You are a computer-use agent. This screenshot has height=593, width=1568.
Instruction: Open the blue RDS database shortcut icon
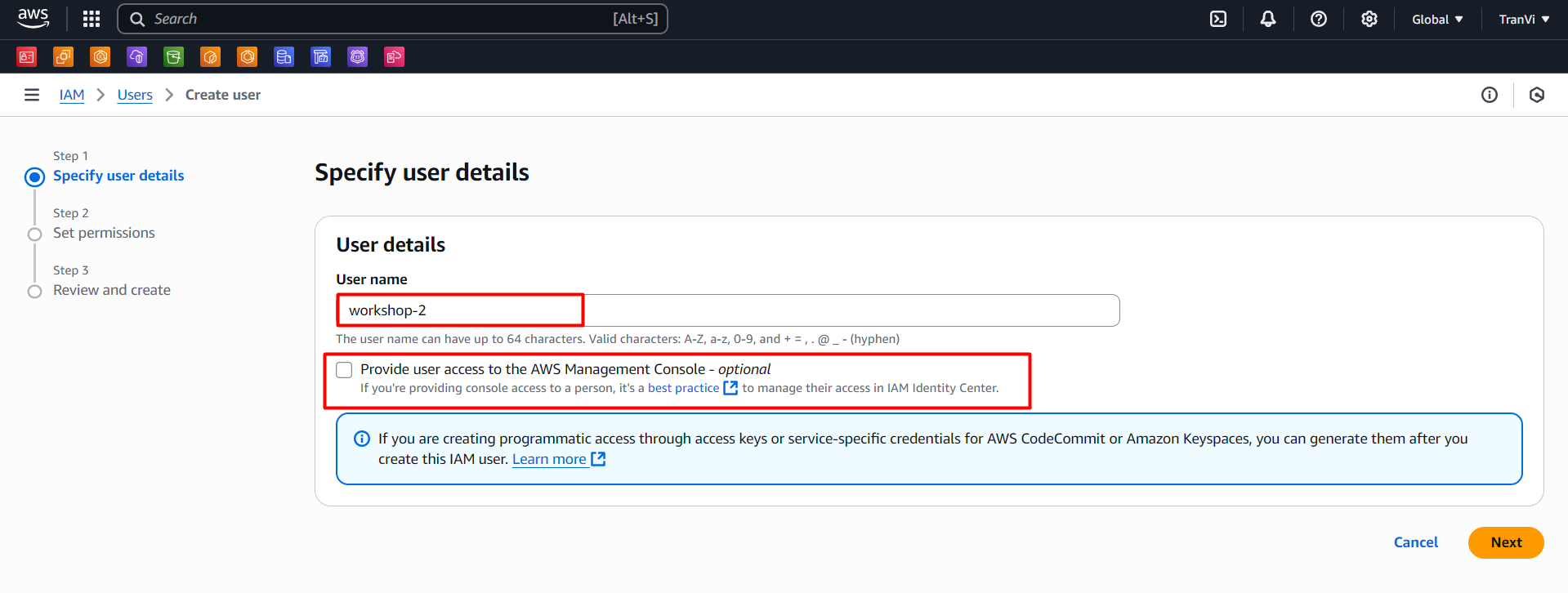pos(284,56)
